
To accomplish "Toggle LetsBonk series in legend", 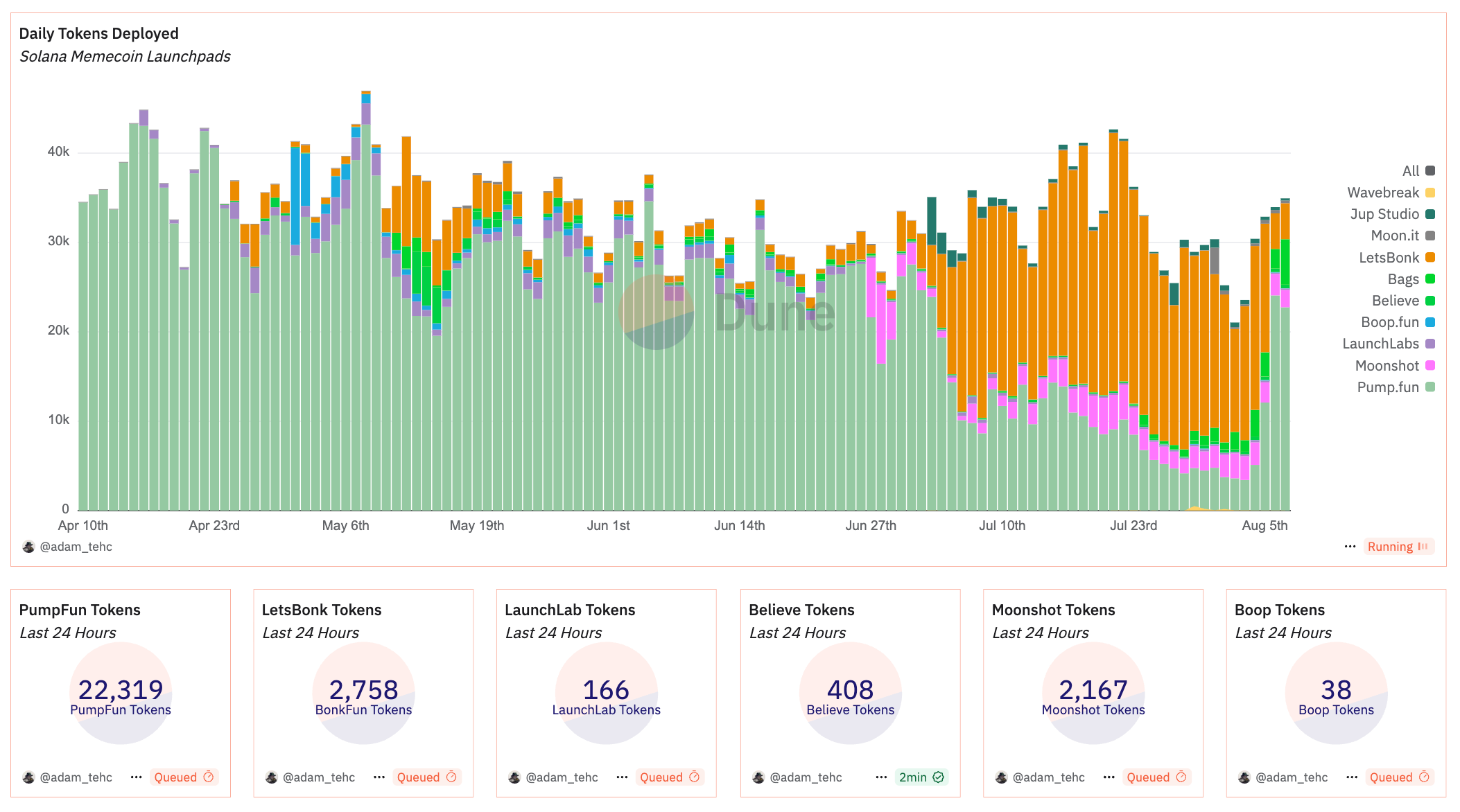I will pyautogui.click(x=1389, y=258).
